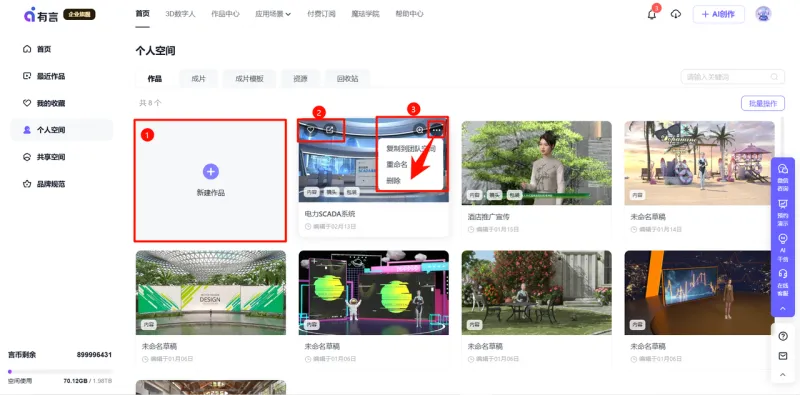Click the 编辑于01月15日 date text
The height and width of the screenshot is (395, 800).
click(x=497, y=229)
